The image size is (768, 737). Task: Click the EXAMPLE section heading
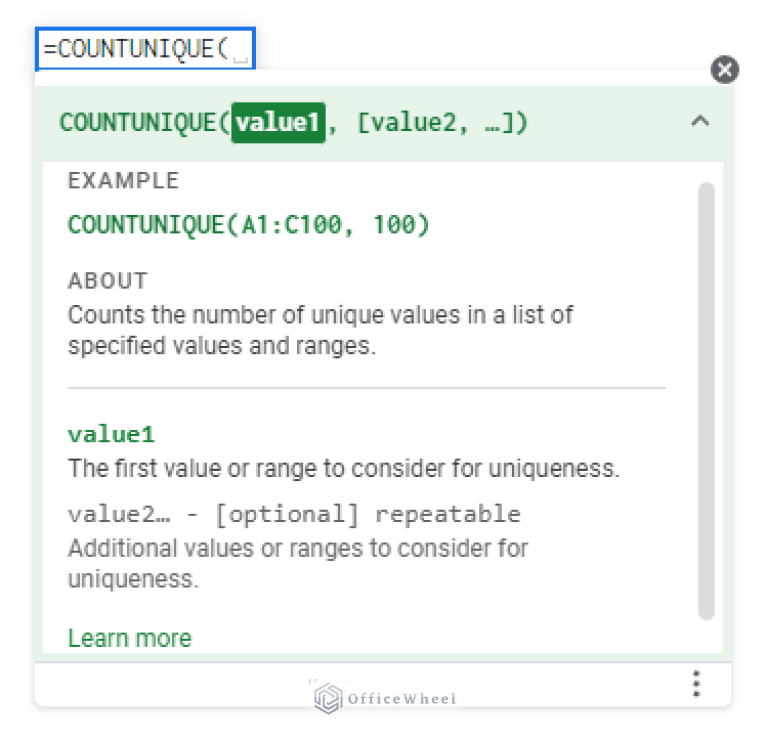pos(123,181)
